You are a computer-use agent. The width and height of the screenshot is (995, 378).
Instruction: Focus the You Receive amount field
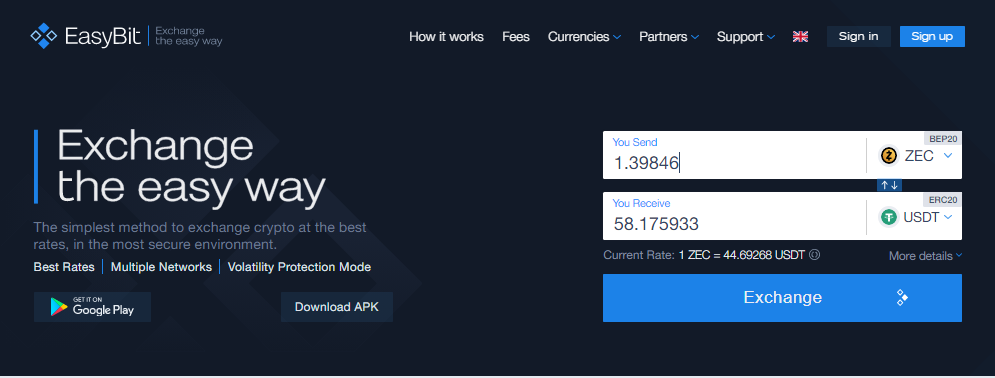(734, 216)
